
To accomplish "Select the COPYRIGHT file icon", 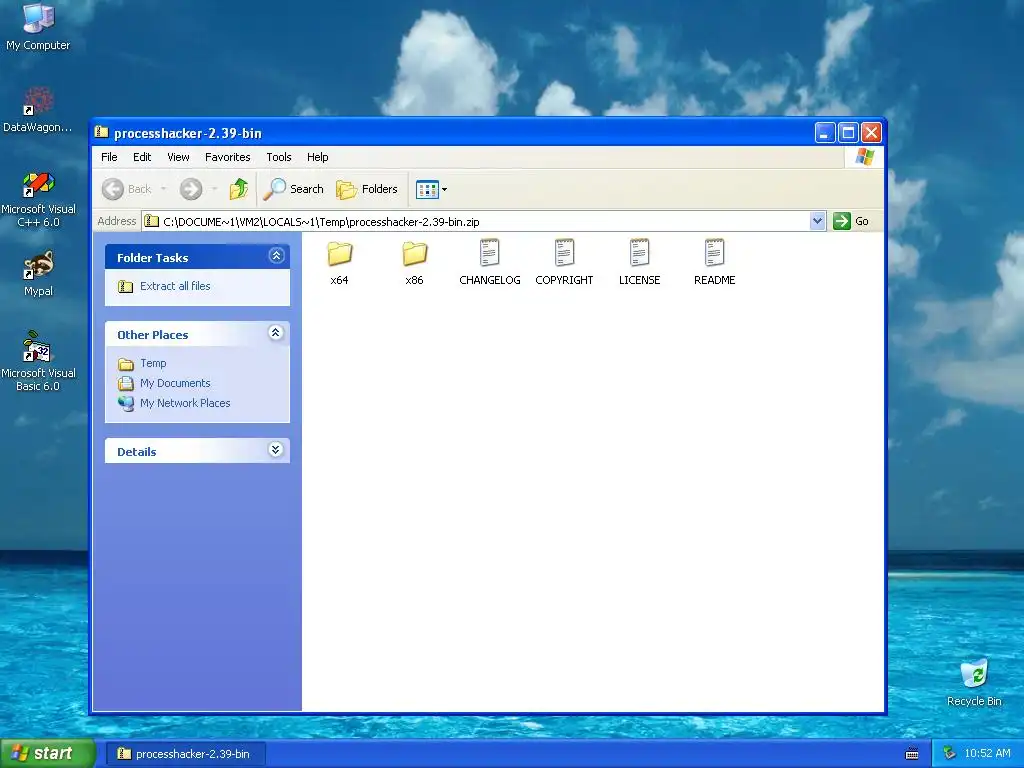I will tap(564, 253).
